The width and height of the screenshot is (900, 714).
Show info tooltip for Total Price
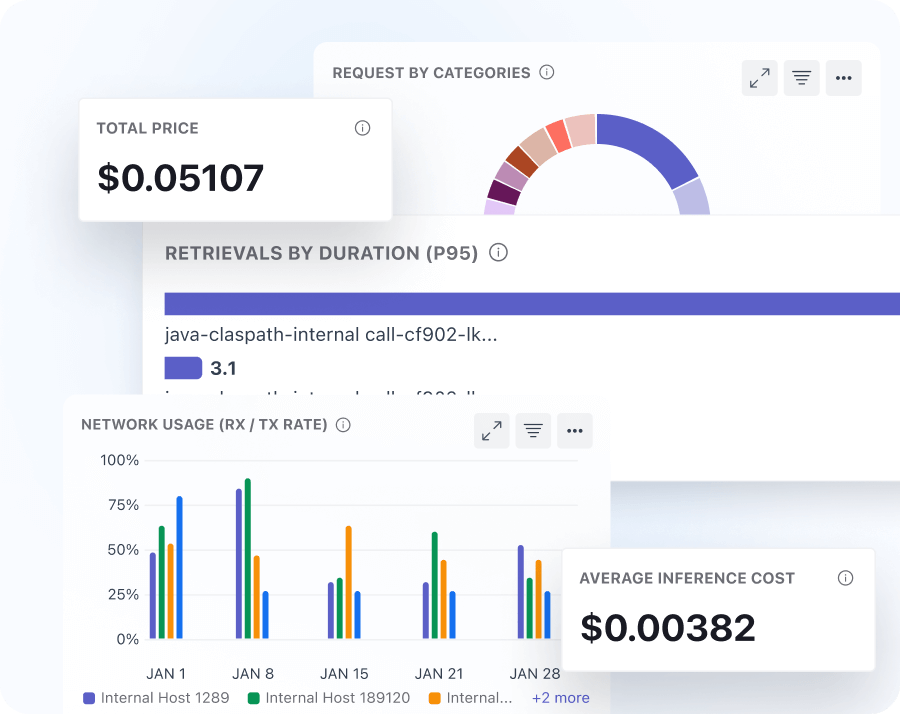coord(362,128)
